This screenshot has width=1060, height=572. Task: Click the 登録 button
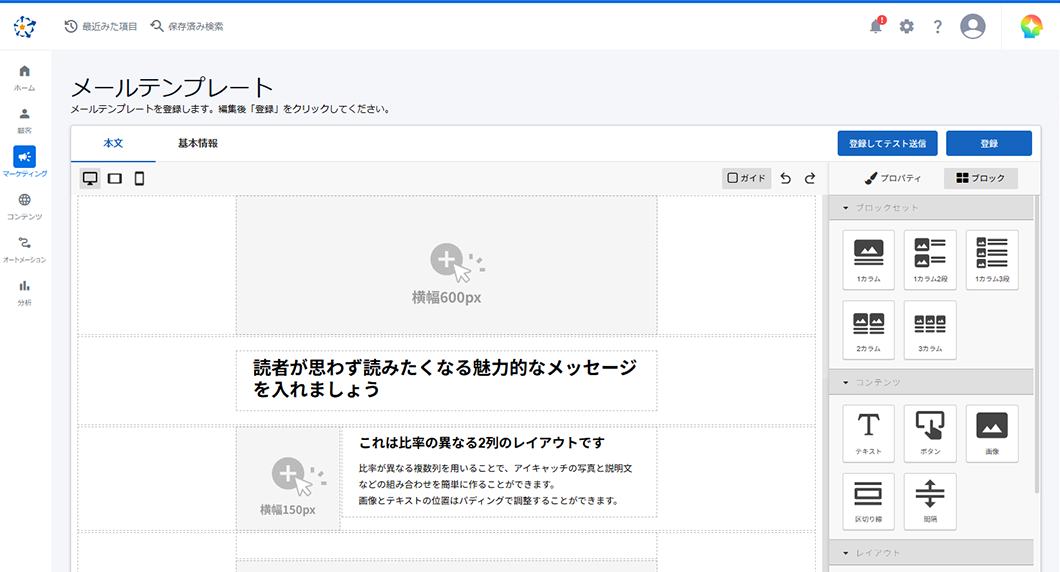989,143
